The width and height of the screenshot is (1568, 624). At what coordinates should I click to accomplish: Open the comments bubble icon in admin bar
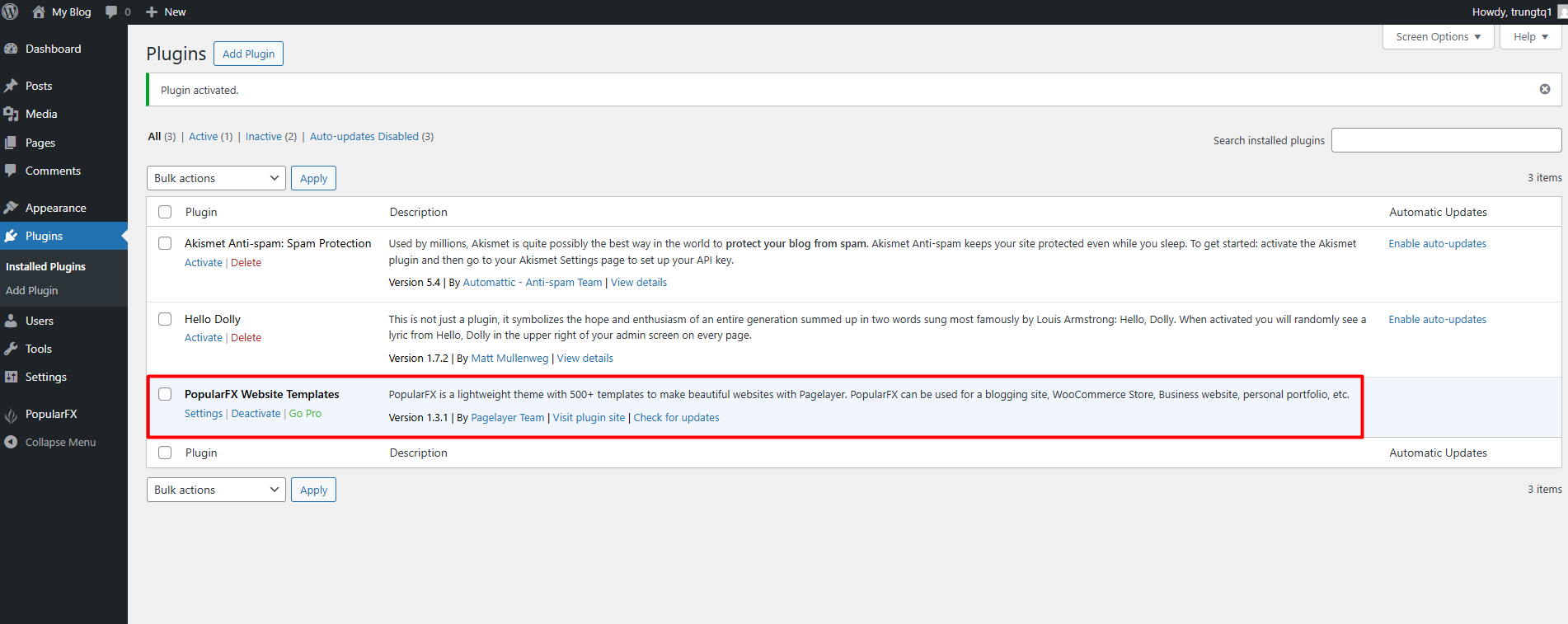pyautogui.click(x=111, y=12)
